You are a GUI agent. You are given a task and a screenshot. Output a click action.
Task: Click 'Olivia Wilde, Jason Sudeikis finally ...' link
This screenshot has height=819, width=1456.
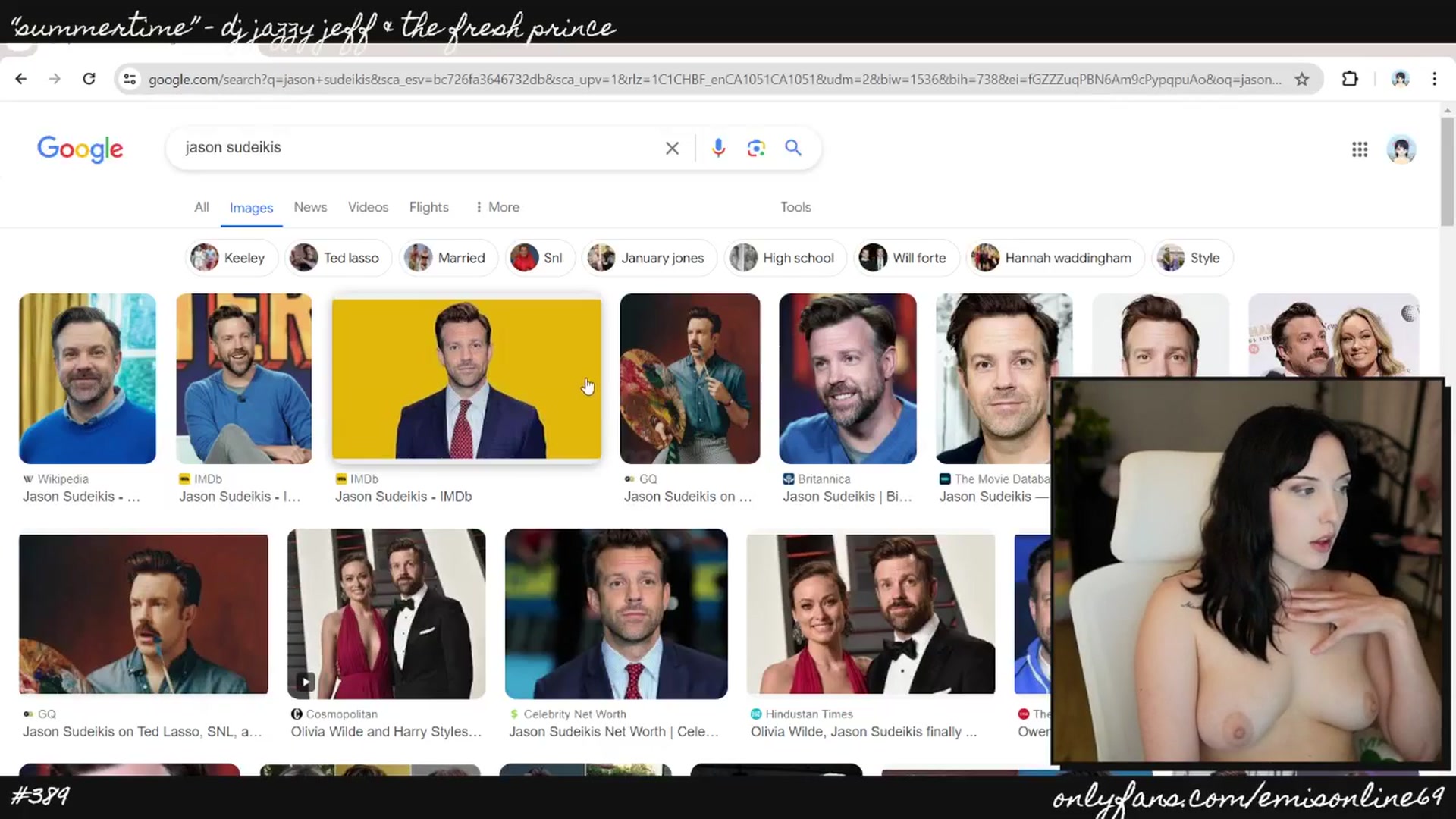(864, 732)
